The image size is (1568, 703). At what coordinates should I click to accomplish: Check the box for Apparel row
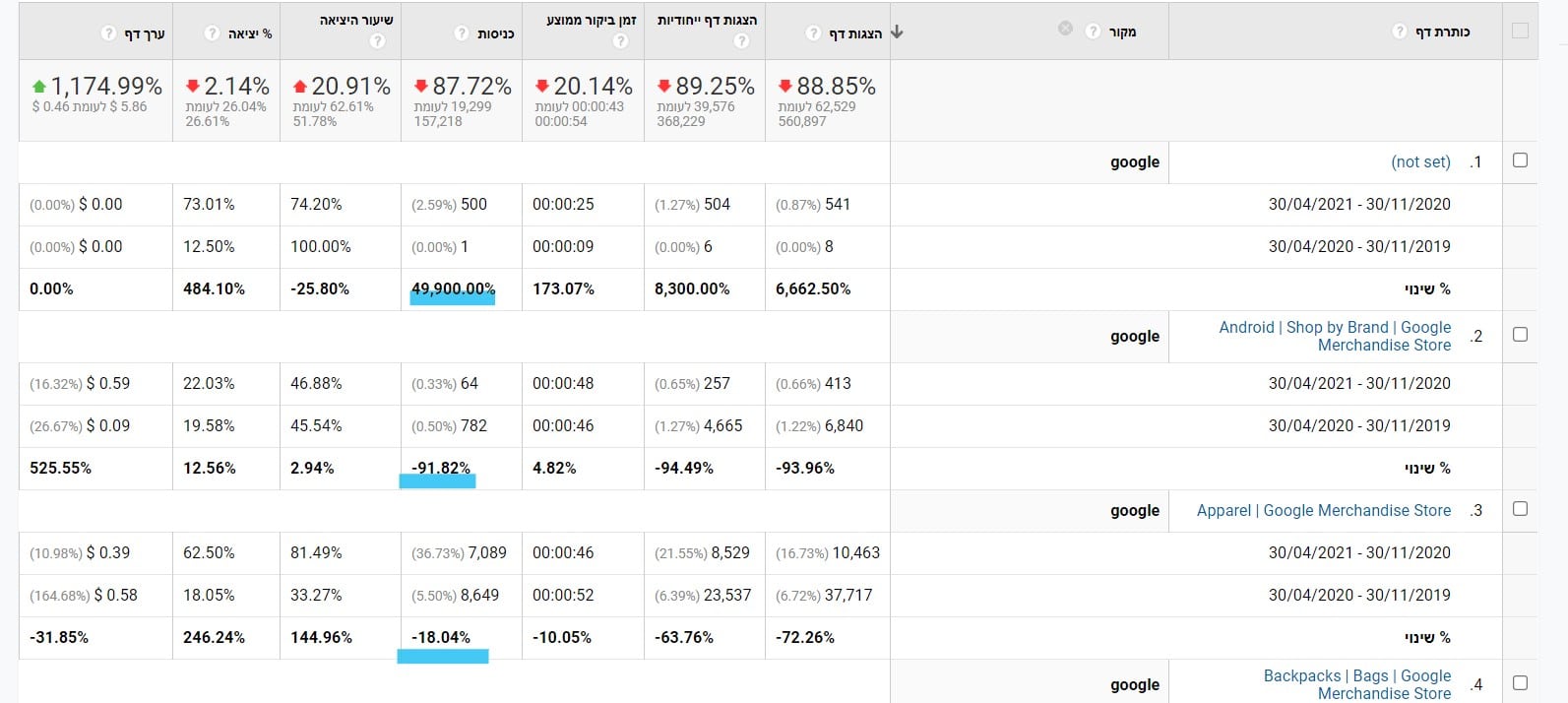[1521, 509]
